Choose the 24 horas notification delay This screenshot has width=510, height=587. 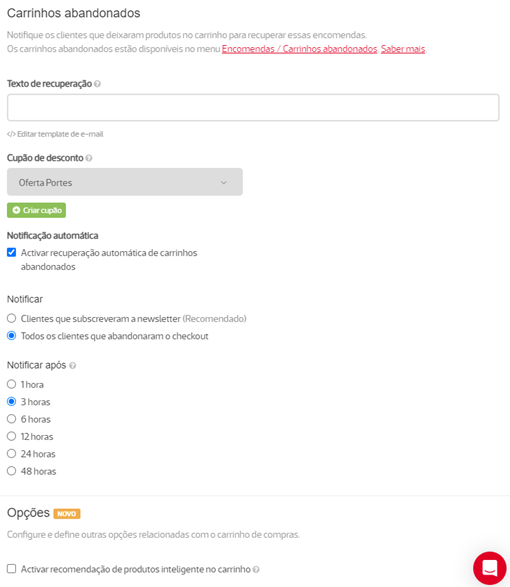[x=12, y=453]
